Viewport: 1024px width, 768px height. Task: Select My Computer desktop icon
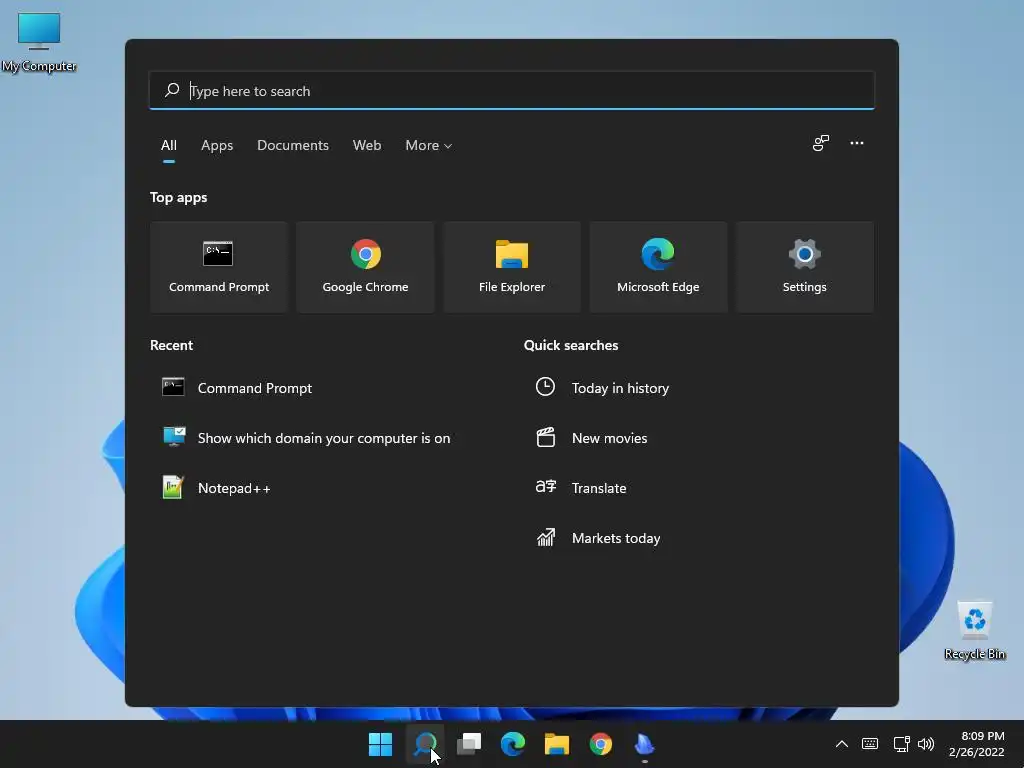coord(39,42)
